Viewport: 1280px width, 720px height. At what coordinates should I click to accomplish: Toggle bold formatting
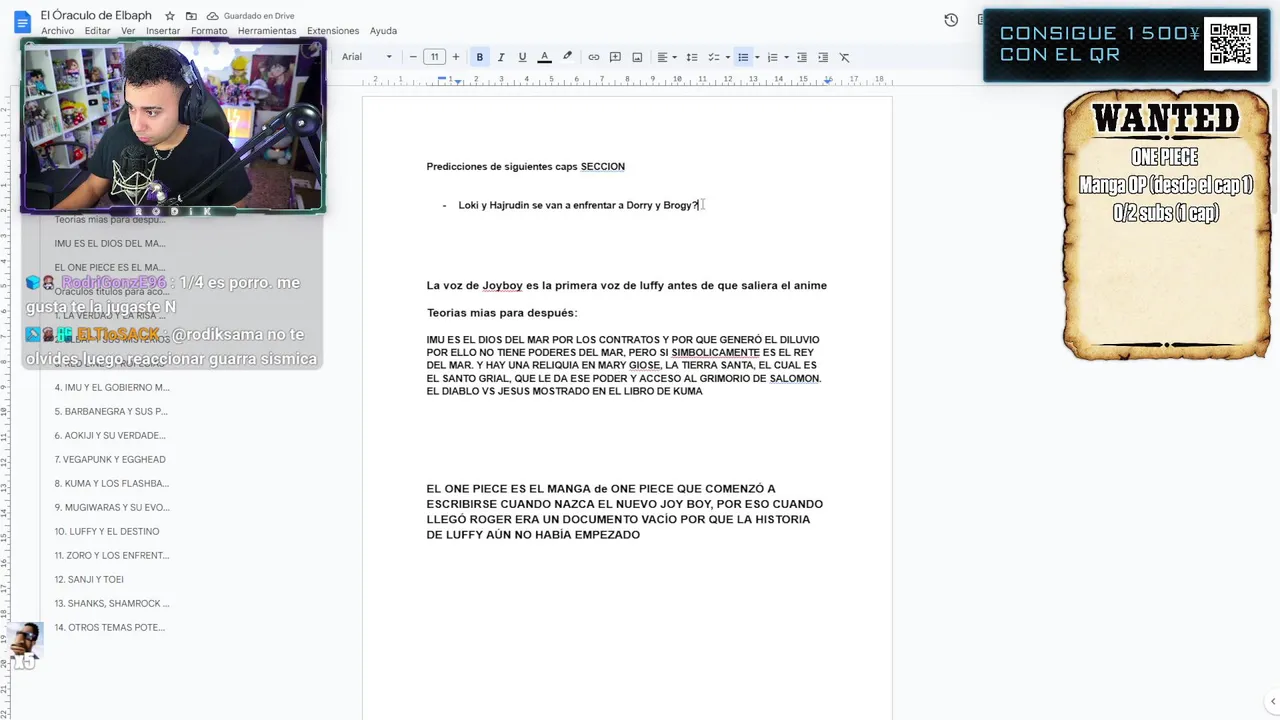pyautogui.click(x=479, y=57)
